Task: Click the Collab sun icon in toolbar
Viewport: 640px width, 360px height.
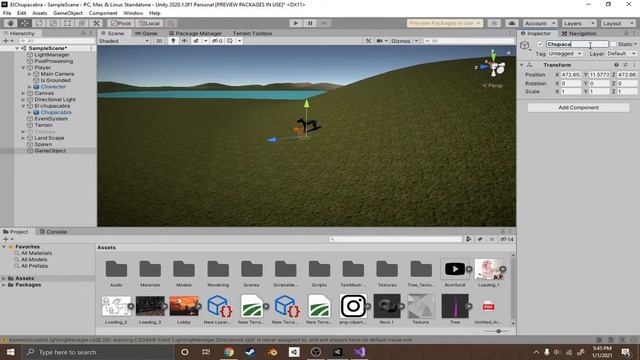Action: click(494, 23)
